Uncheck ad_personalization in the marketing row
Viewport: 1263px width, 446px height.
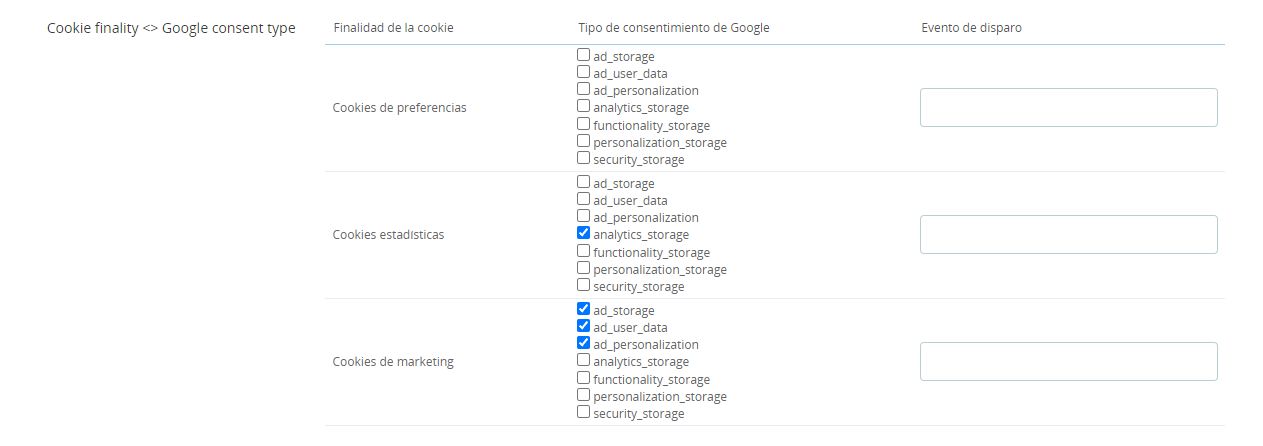tap(584, 344)
